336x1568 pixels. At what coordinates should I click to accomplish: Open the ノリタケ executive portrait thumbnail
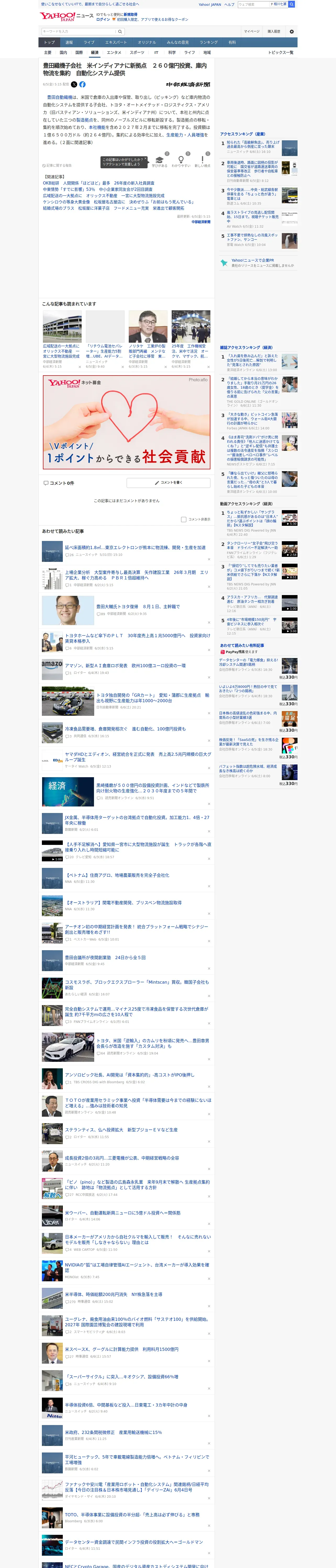click(x=148, y=326)
